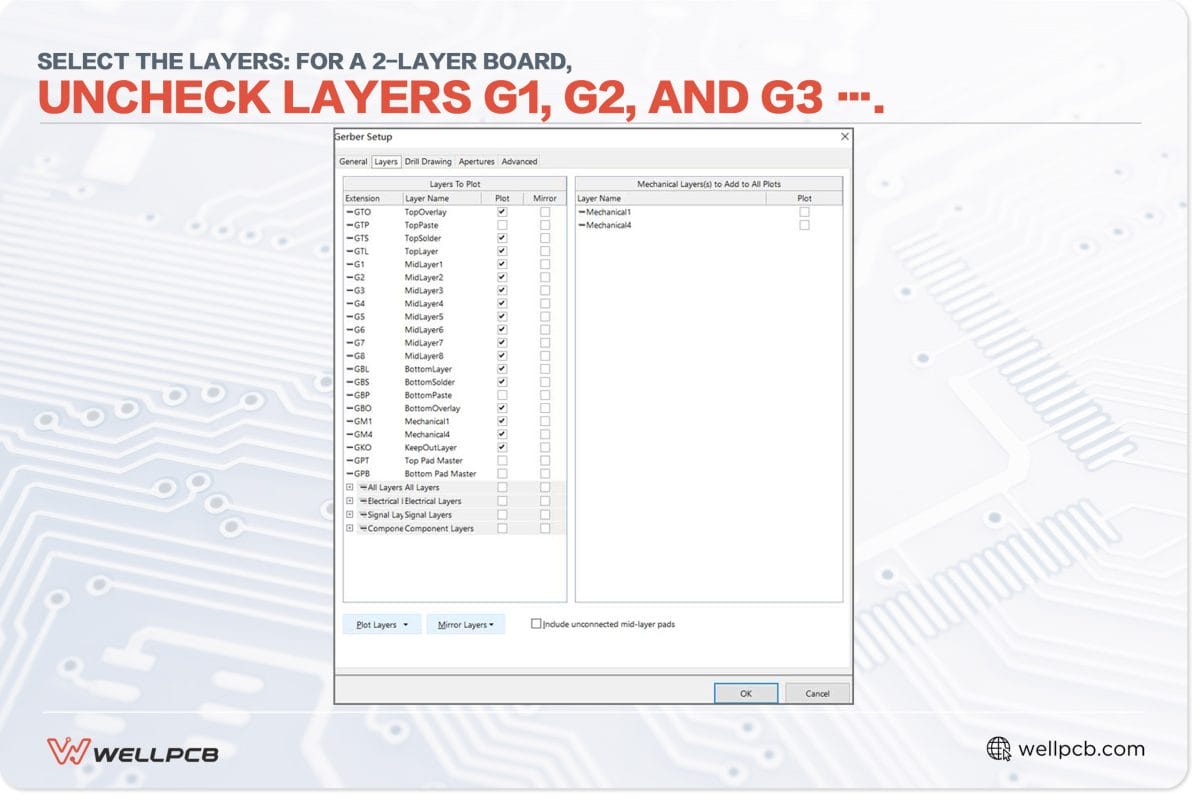Check the Plot box for TopPaste

(x=502, y=225)
